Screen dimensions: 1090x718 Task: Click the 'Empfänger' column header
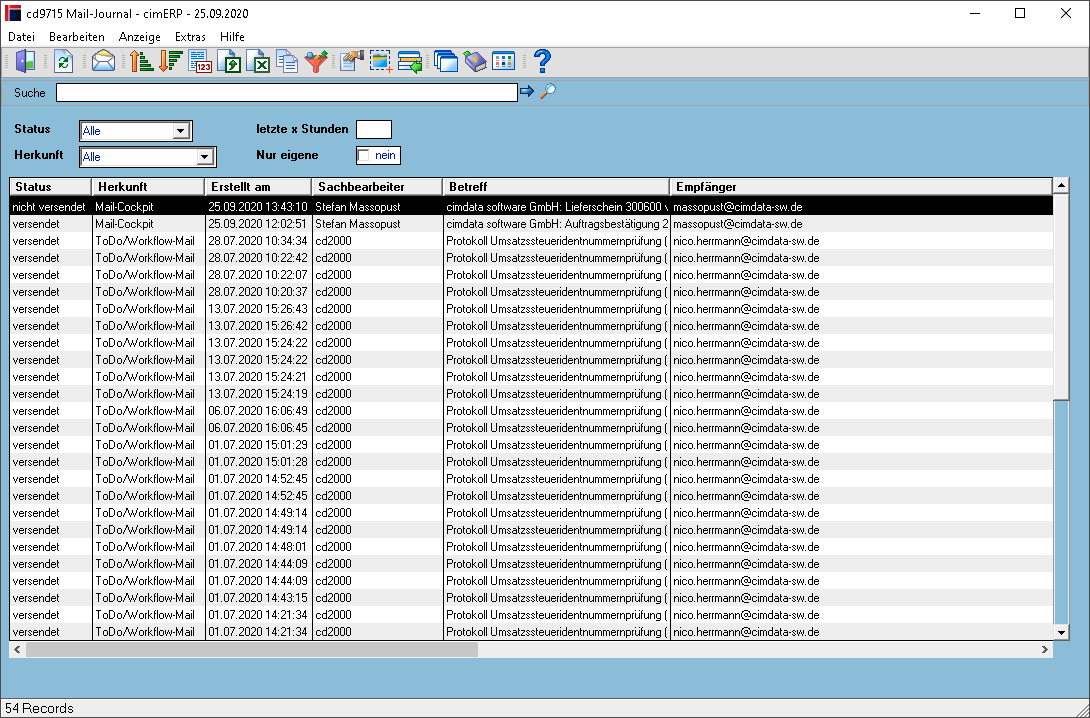[x=861, y=187]
